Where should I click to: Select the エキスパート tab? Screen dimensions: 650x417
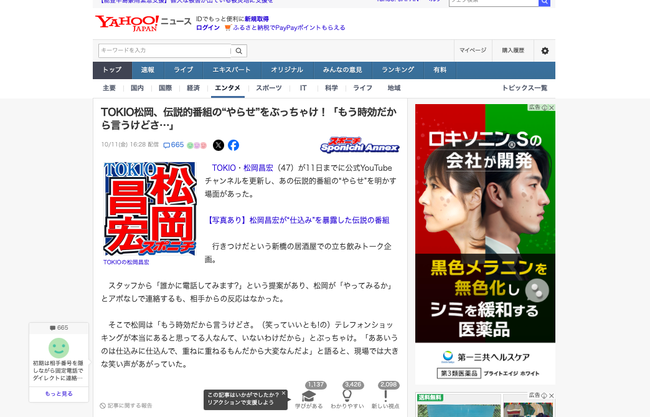pyautogui.click(x=231, y=70)
